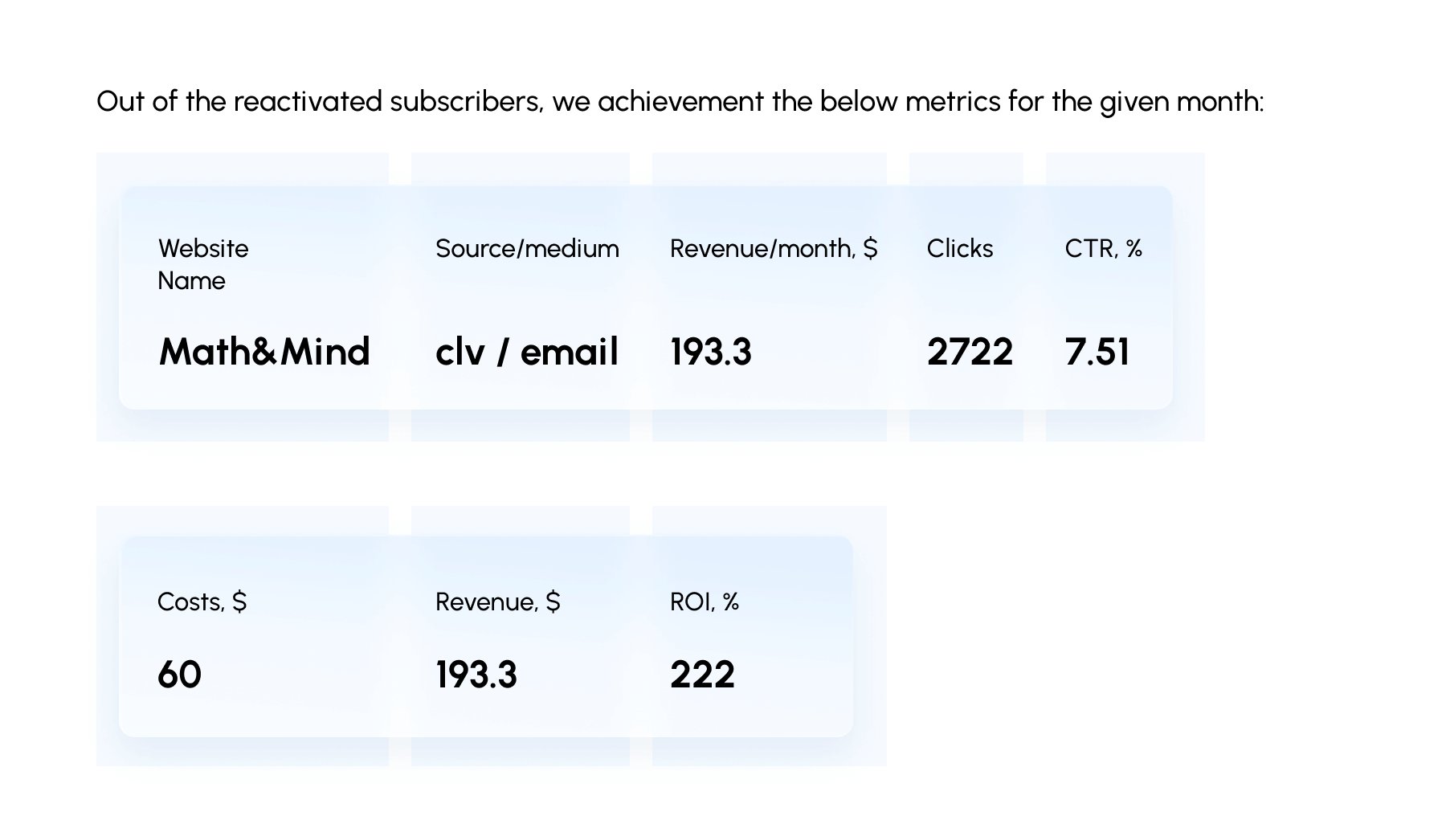Click the ROI, % label

click(x=705, y=601)
